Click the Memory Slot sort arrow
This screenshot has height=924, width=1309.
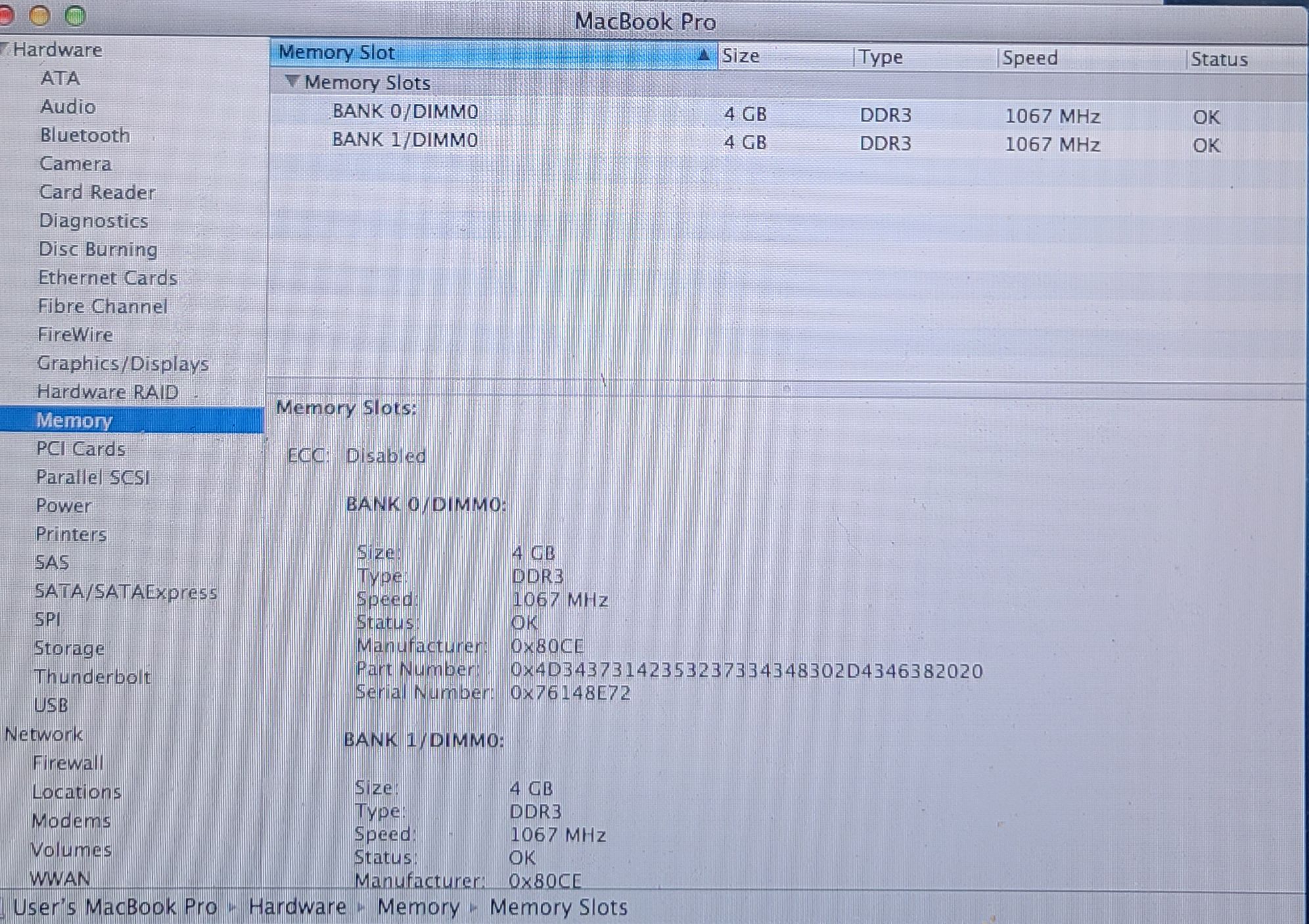(x=703, y=55)
